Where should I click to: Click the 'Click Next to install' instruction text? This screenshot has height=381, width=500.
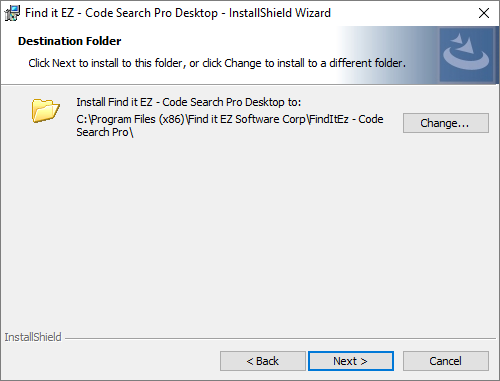pos(217,63)
